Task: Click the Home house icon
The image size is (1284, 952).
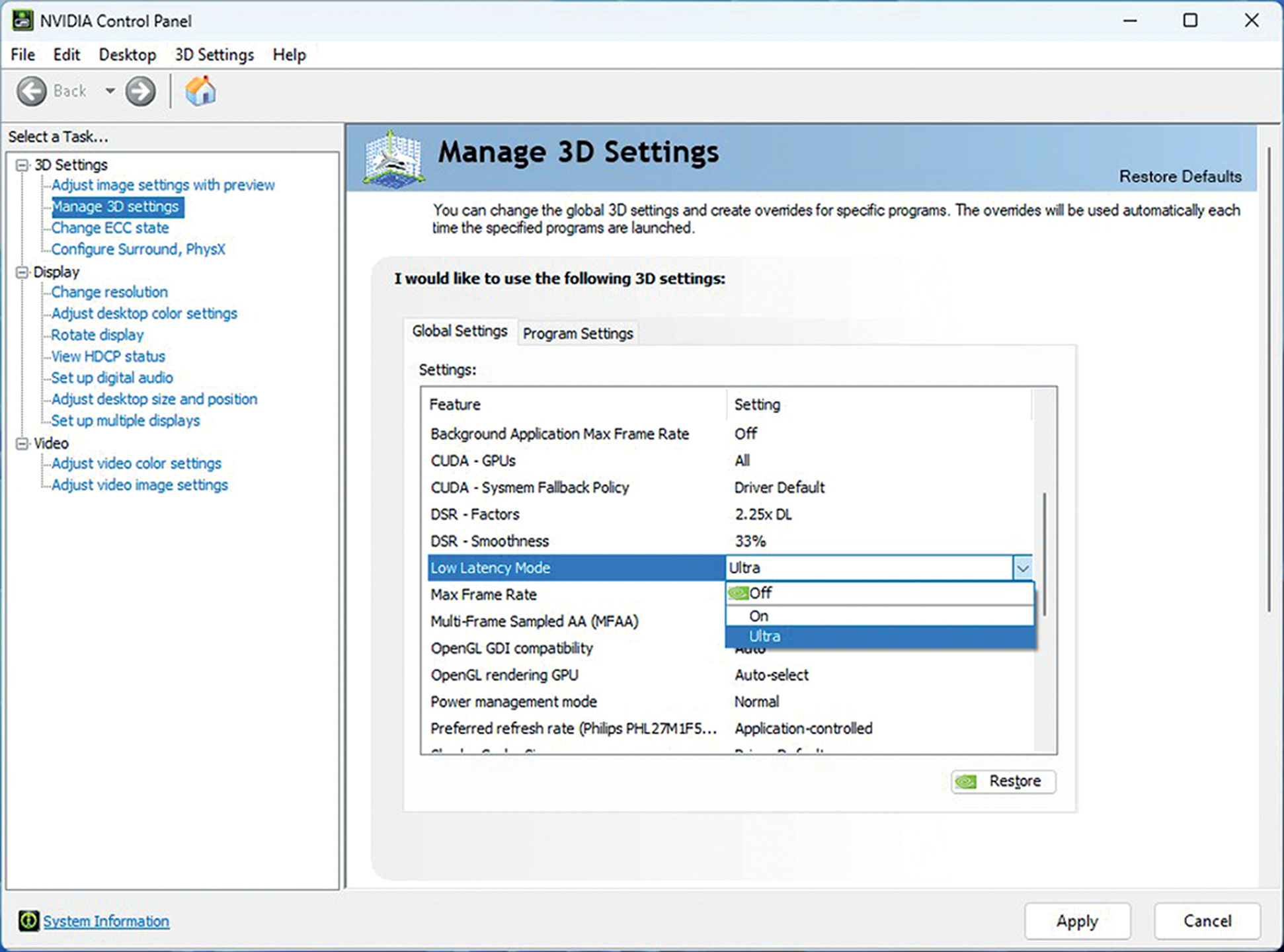Action: point(200,91)
